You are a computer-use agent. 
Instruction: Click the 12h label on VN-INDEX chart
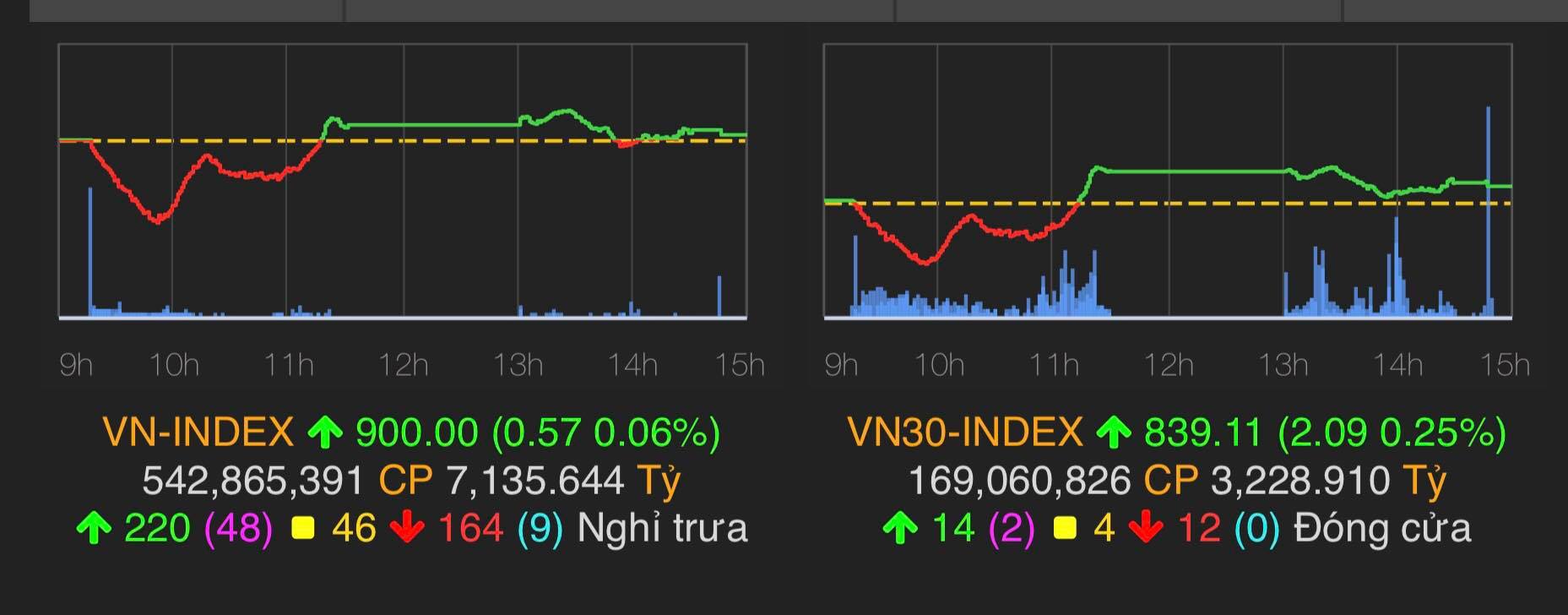click(x=404, y=365)
